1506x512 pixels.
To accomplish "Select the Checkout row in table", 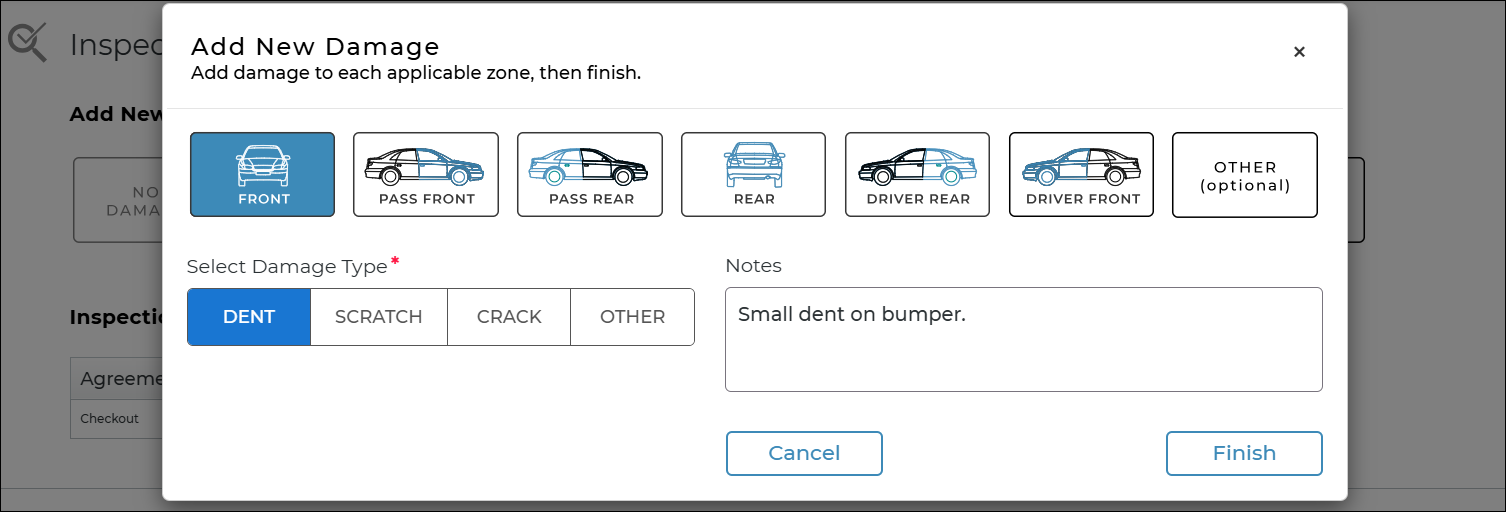I will pyautogui.click(x=112, y=419).
